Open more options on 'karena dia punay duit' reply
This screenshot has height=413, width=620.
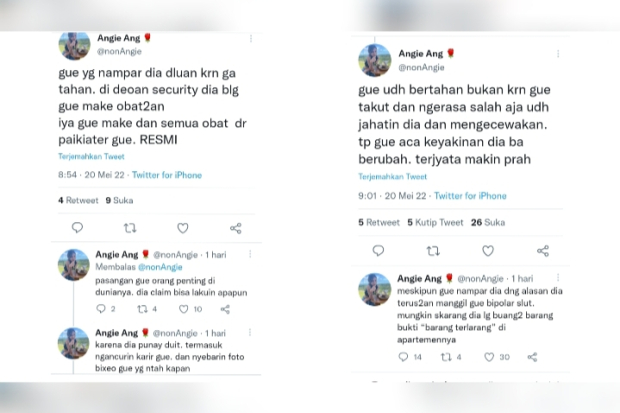coord(250,333)
